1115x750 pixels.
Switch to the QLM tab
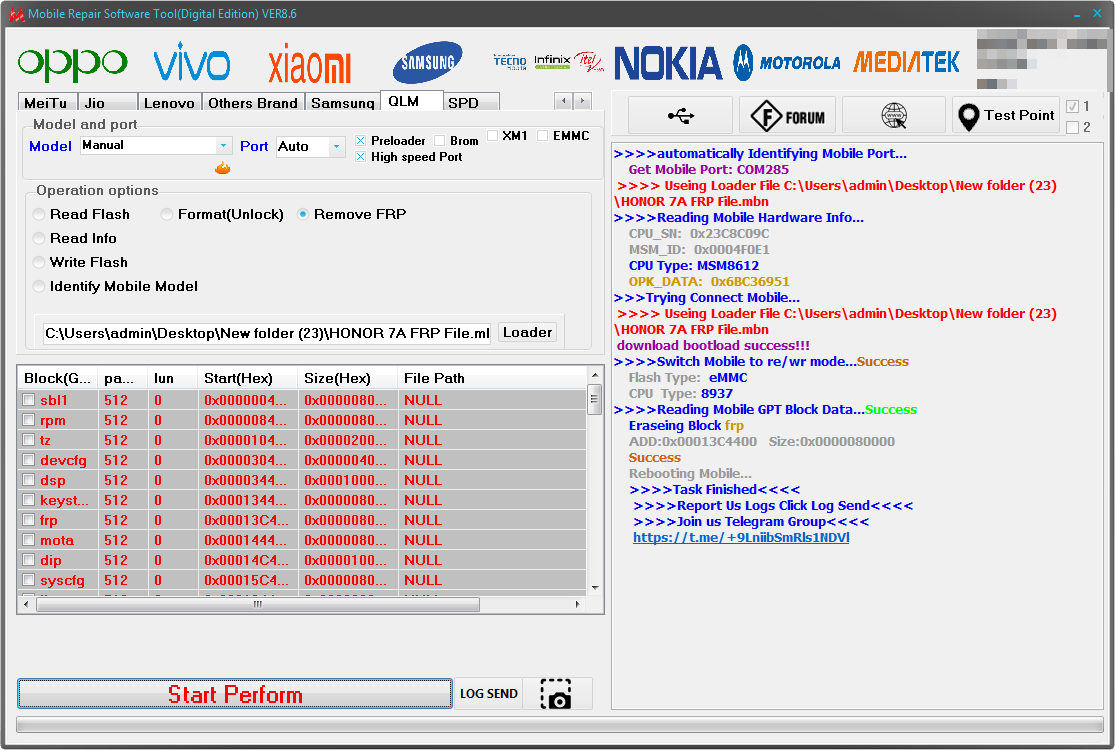point(411,101)
